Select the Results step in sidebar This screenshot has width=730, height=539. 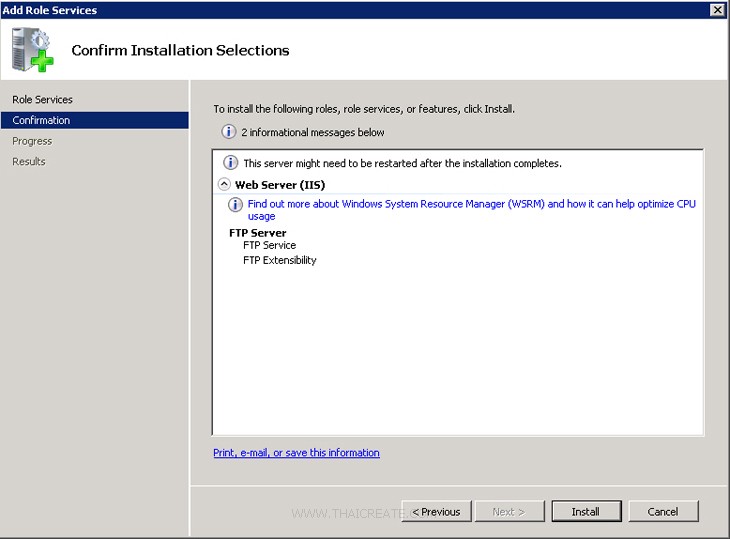coord(29,161)
